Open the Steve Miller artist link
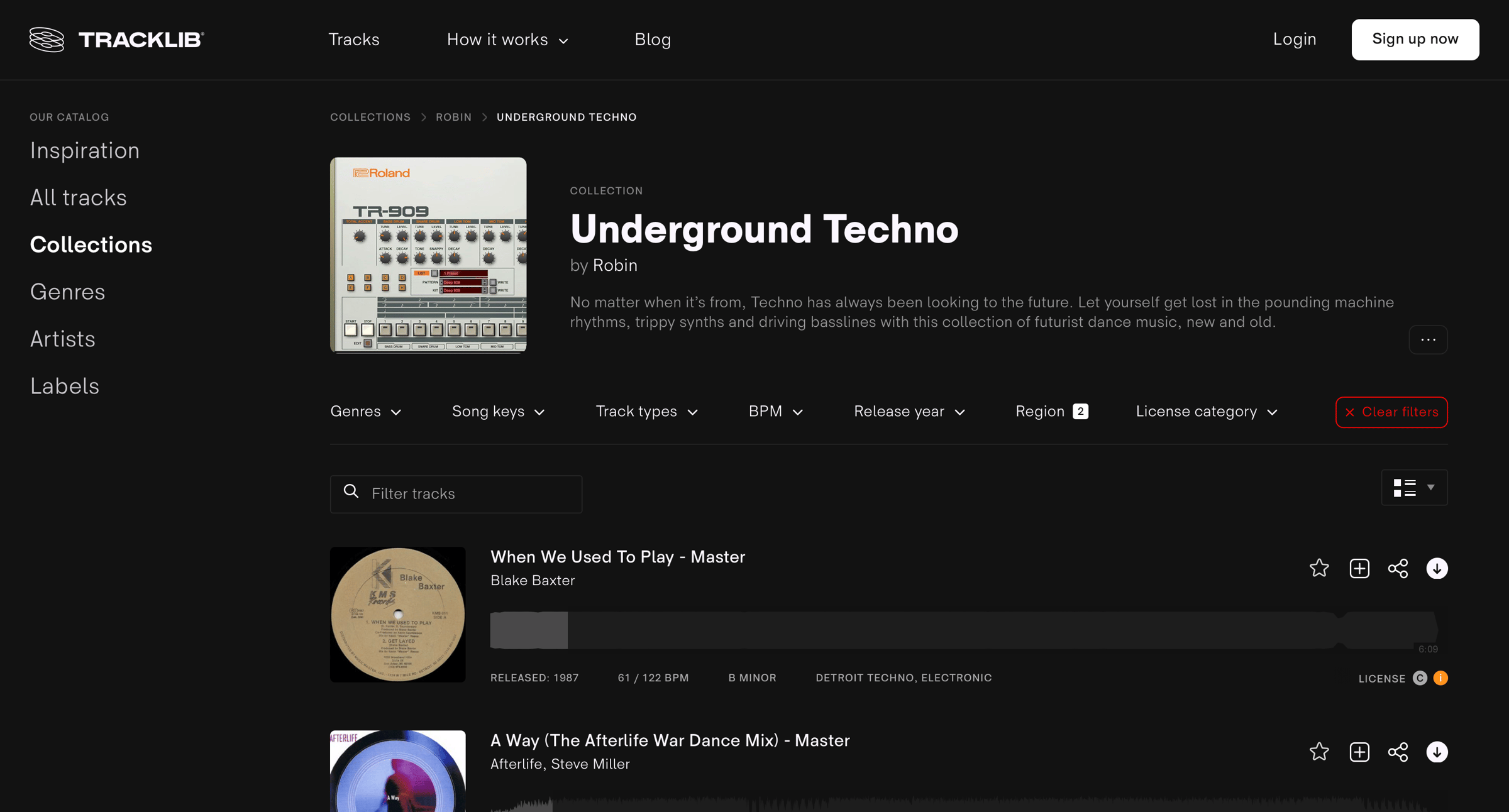The image size is (1509, 812). tap(590, 764)
